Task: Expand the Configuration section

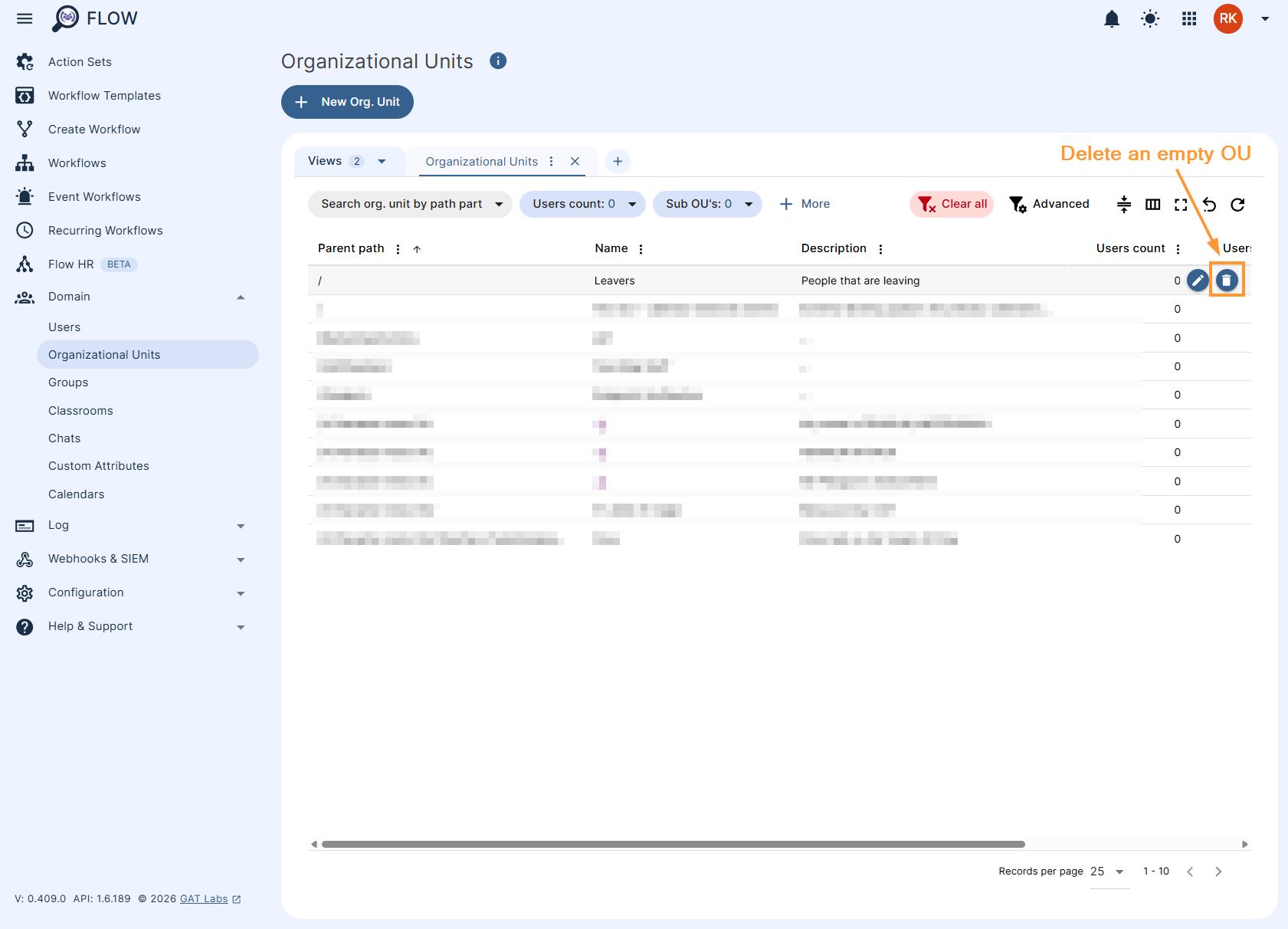Action: [241, 593]
